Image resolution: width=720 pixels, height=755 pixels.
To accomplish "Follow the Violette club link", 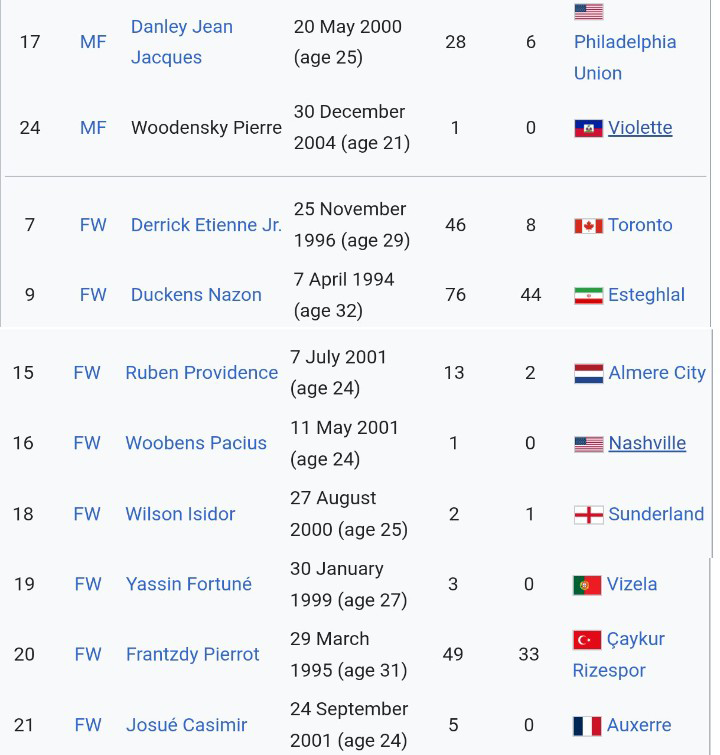I will [640, 128].
